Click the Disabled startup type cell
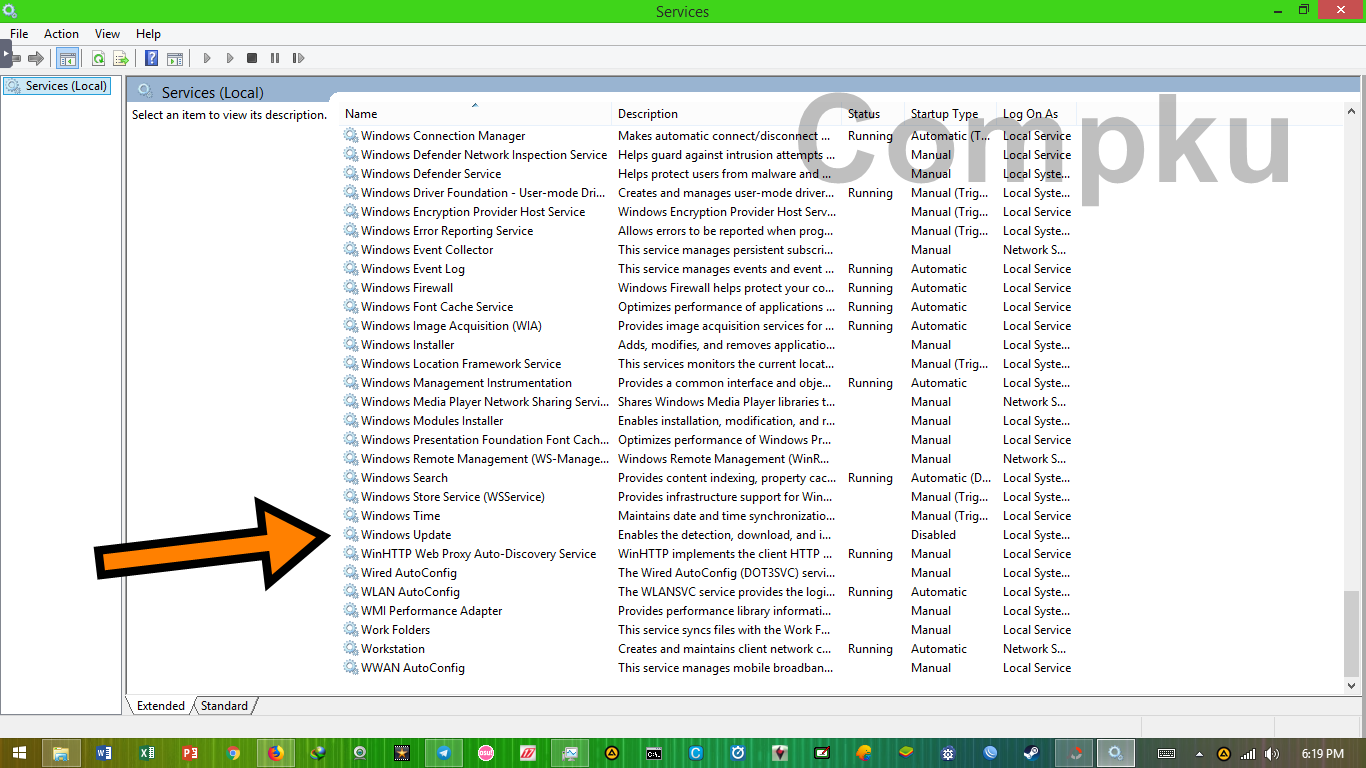Screen dimensions: 1366x768 point(933,535)
